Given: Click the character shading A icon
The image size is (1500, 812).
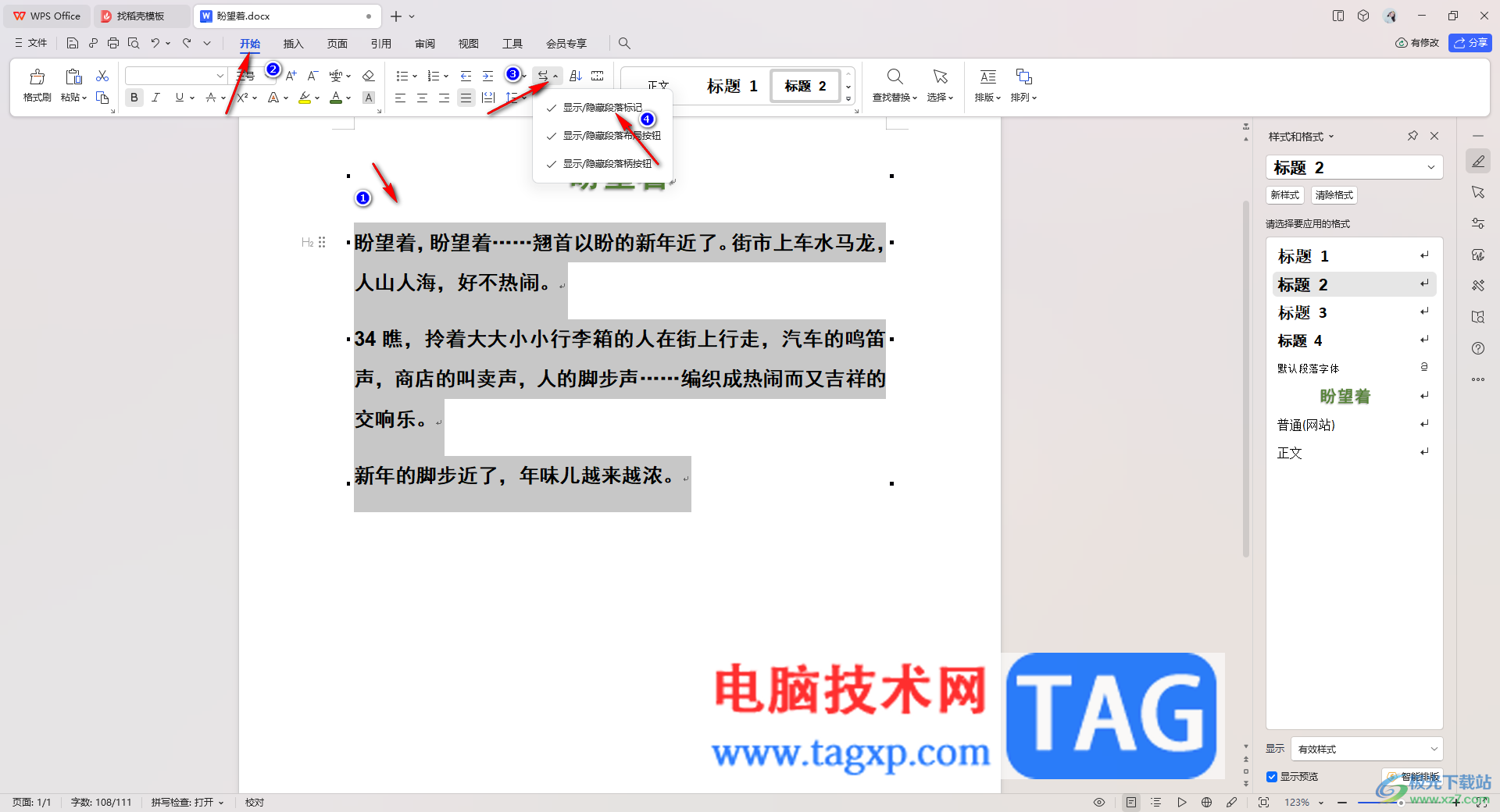Looking at the screenshot, I should pos(369,98).
